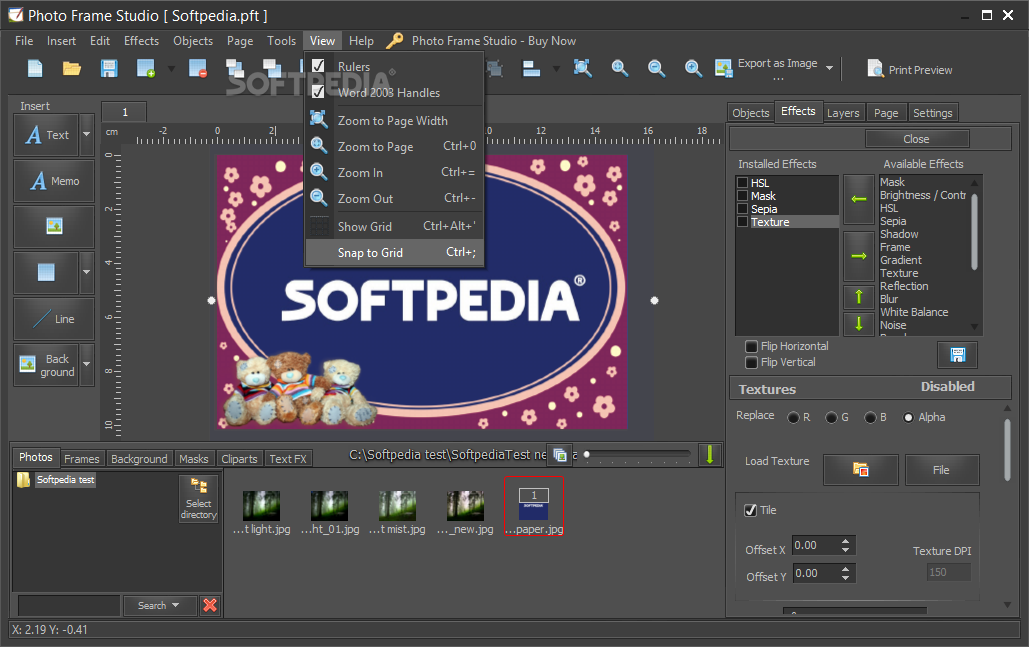
Task: Click the save icon under Available Effects
Action: [957, 355]
